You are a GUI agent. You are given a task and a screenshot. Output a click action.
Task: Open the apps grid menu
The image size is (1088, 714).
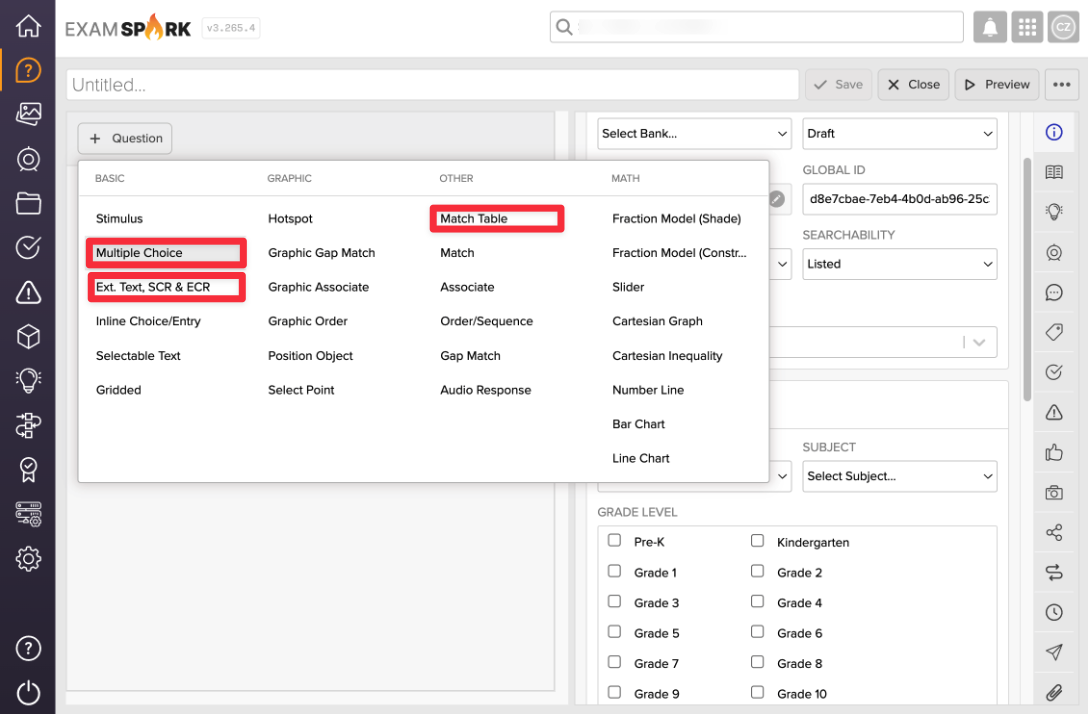click(x=1027, y=28)
